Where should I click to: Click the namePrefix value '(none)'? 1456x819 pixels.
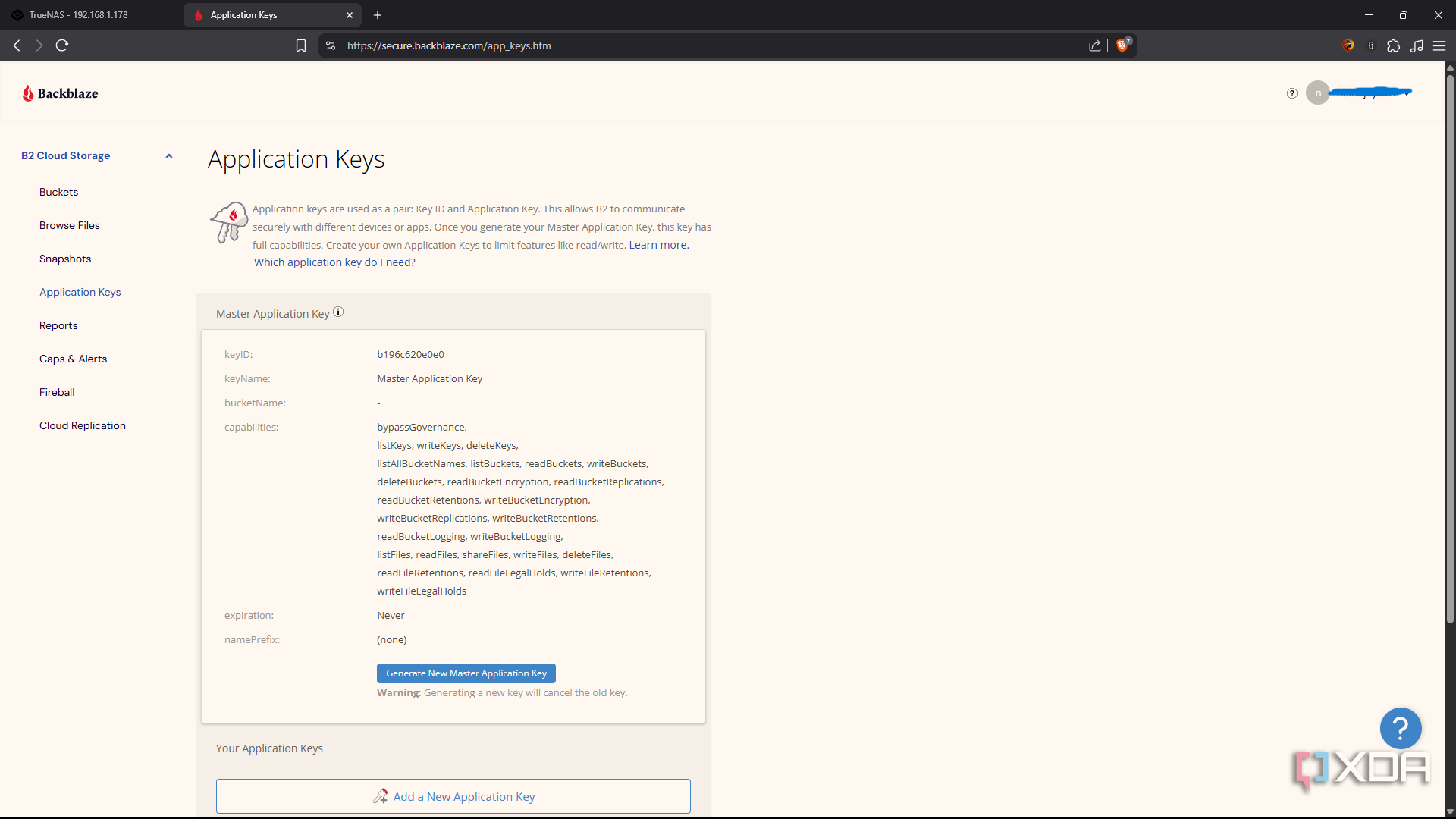(392, 639)
